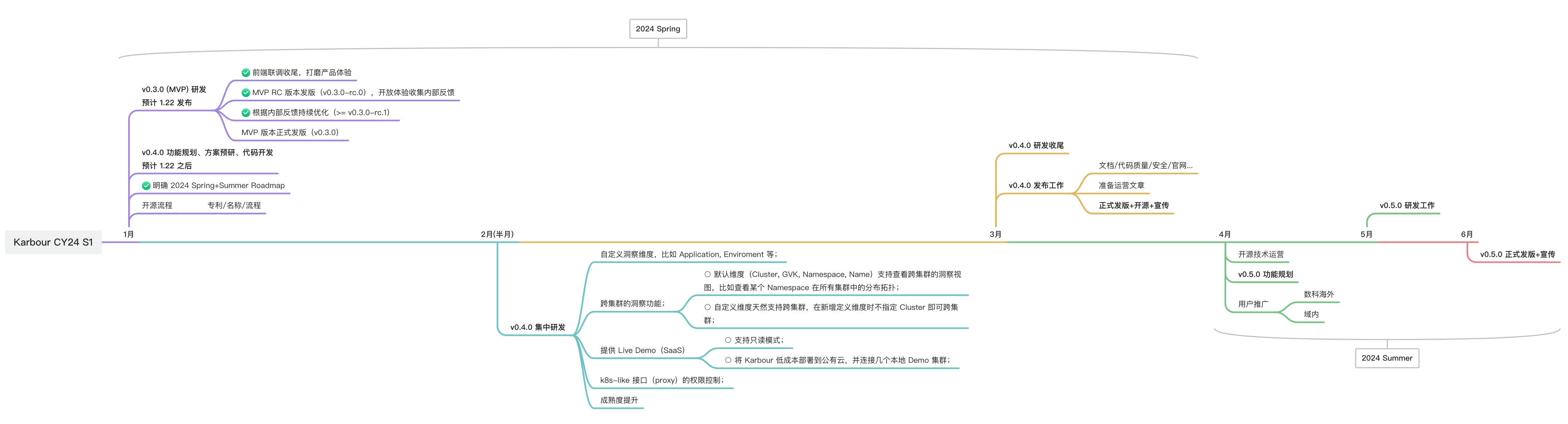The width and height of the screenshot is (1568, 424).
Task: Click circle marker before 默认维度 item
Action: pos(707,275)
